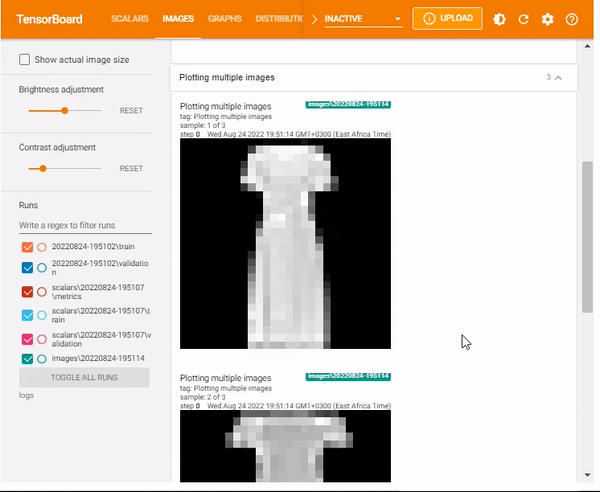Show more tabs with the right arrow
600x492 pixels.
click(314, 19)
